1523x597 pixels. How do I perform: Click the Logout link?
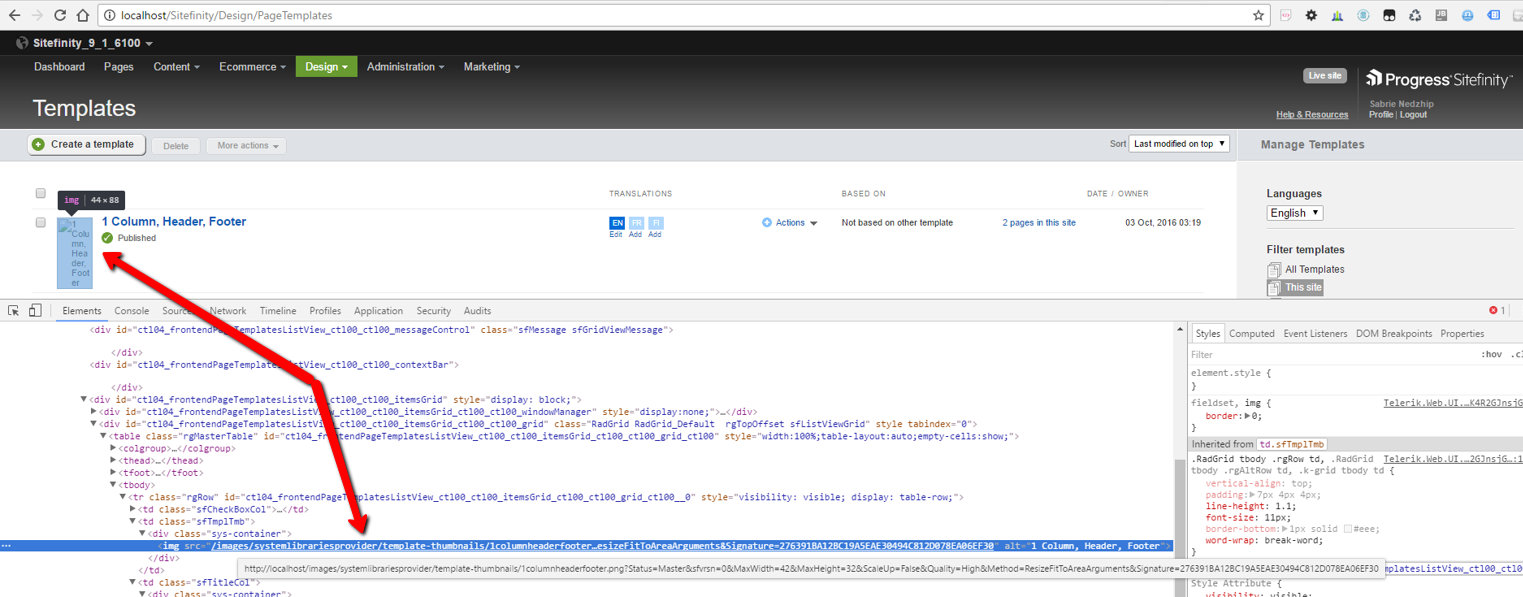click(x=1413, y=115)
